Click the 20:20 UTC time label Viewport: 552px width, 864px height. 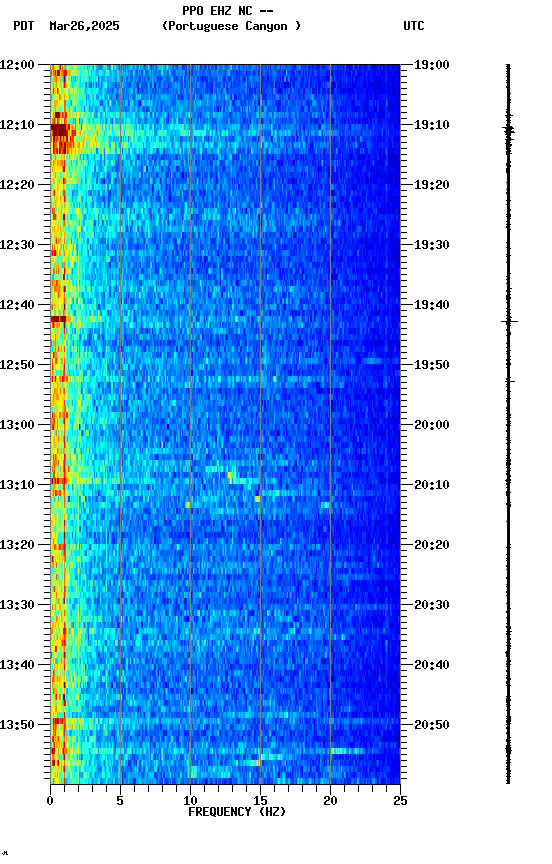(x=432, y=545)
